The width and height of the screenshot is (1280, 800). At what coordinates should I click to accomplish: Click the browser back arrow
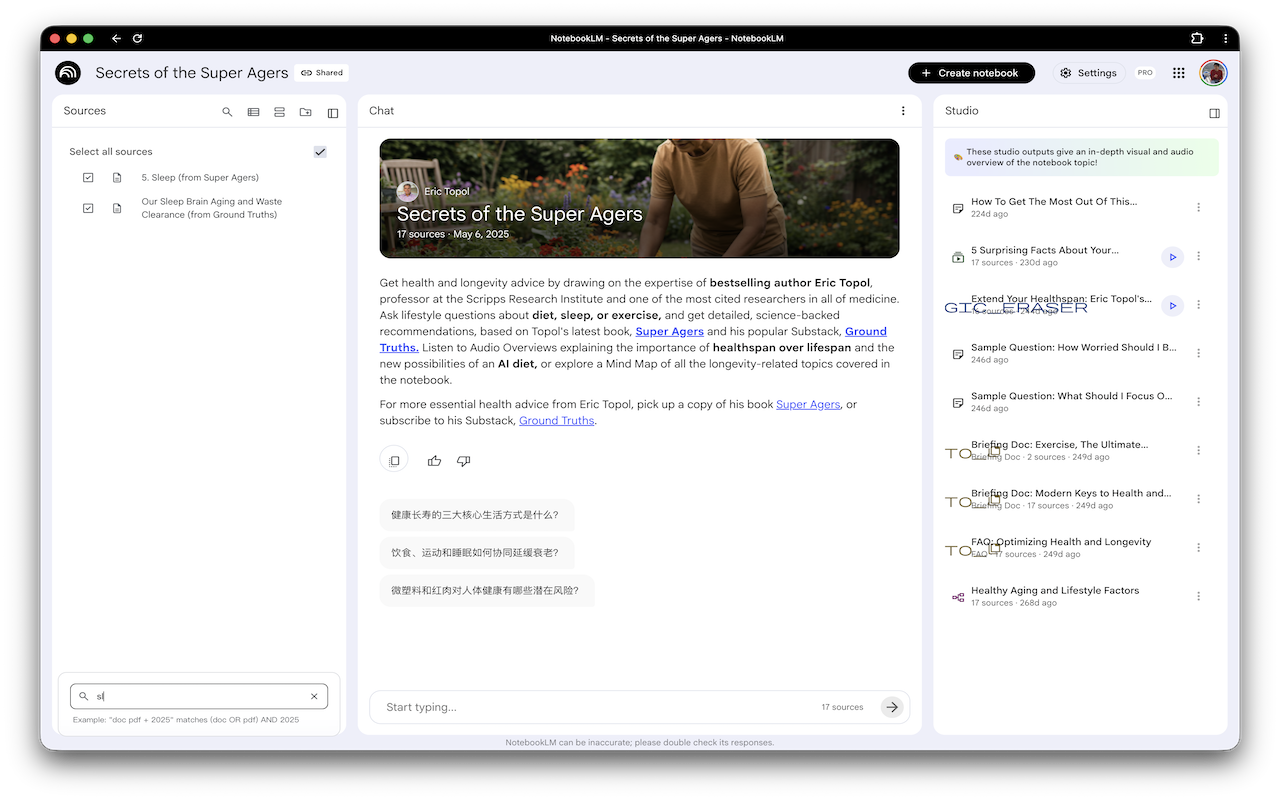pos(116,38)
